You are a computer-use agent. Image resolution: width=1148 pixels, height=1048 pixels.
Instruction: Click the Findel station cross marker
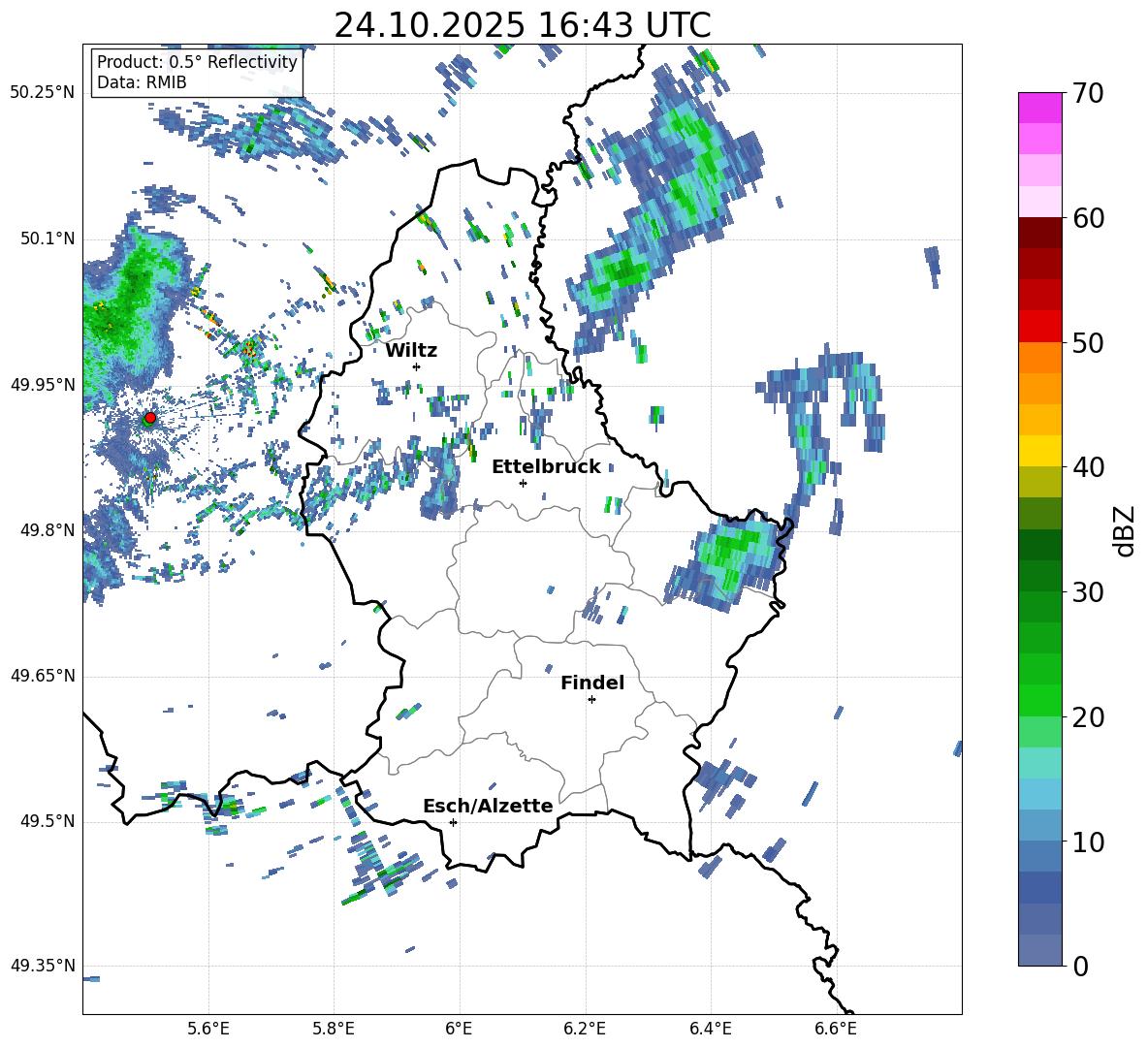pyautogui.click(x=591, y=700)
